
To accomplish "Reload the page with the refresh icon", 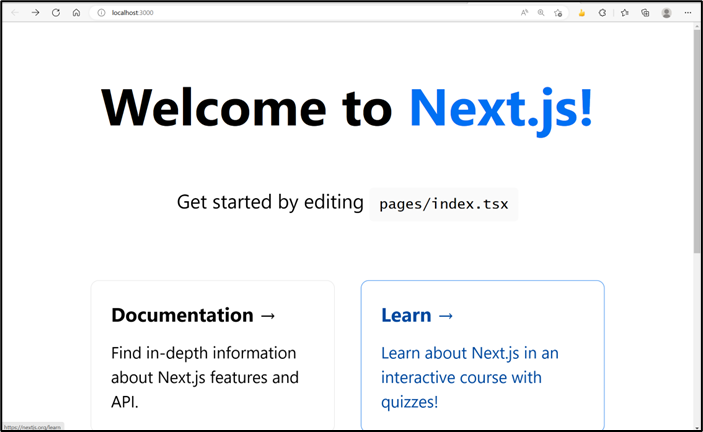I will (x=56, y=13).
